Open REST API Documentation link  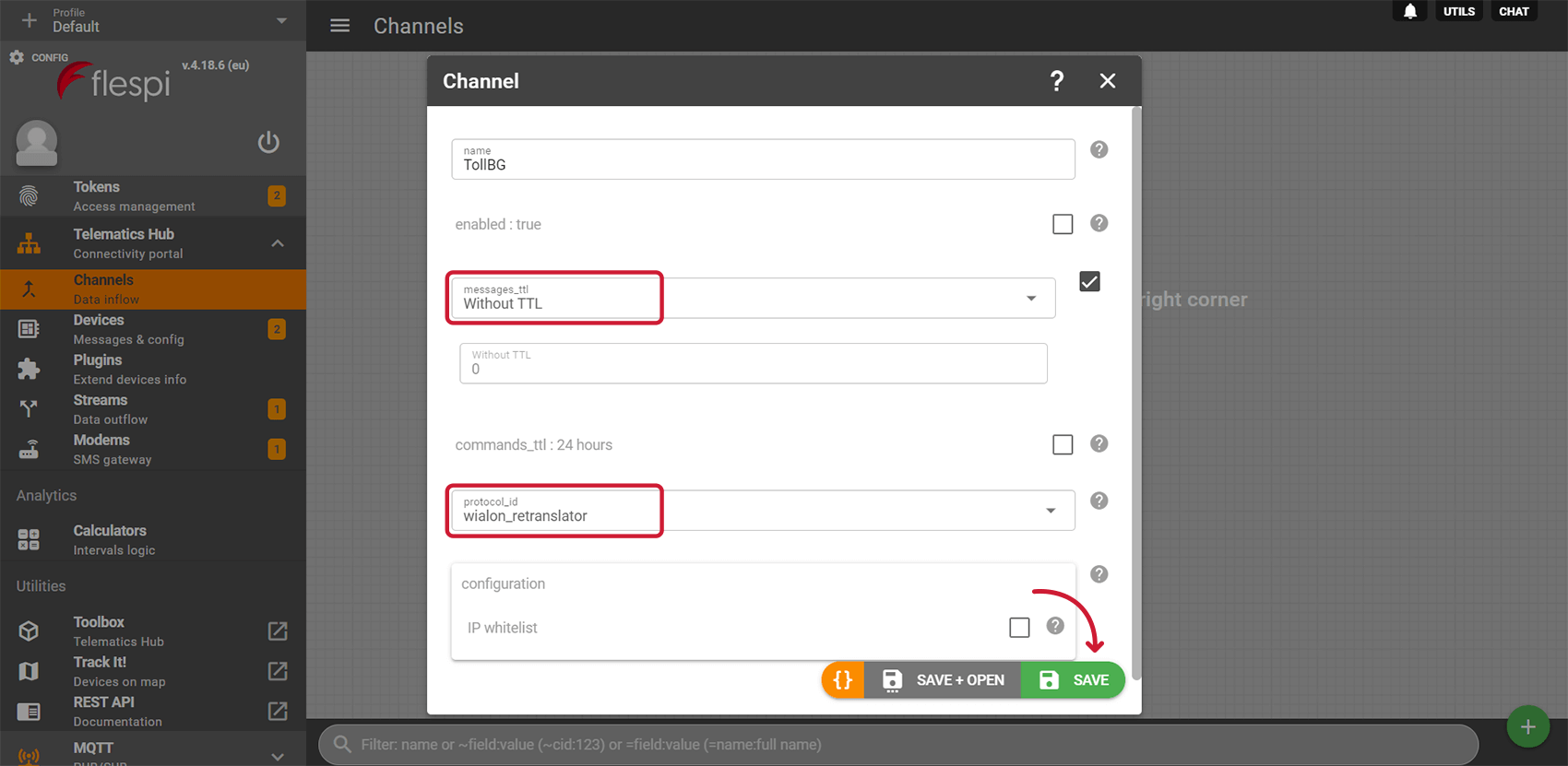point(152,711)
